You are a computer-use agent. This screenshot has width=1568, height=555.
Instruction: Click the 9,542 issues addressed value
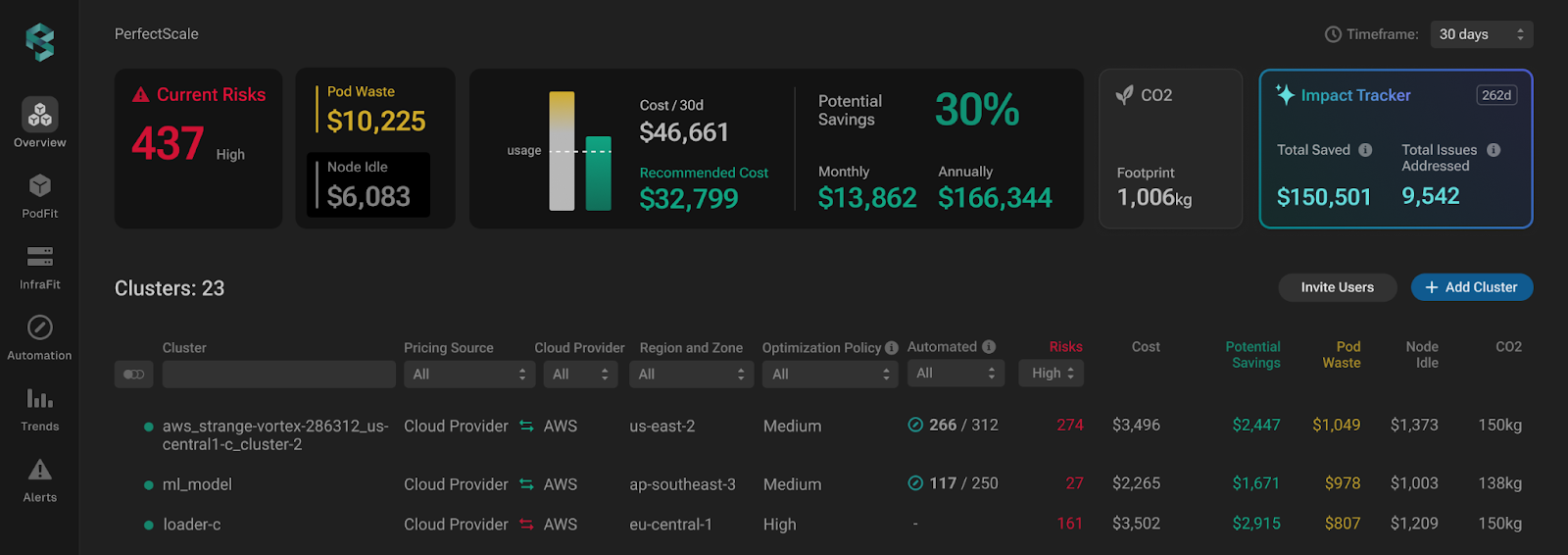point(1431,196)
